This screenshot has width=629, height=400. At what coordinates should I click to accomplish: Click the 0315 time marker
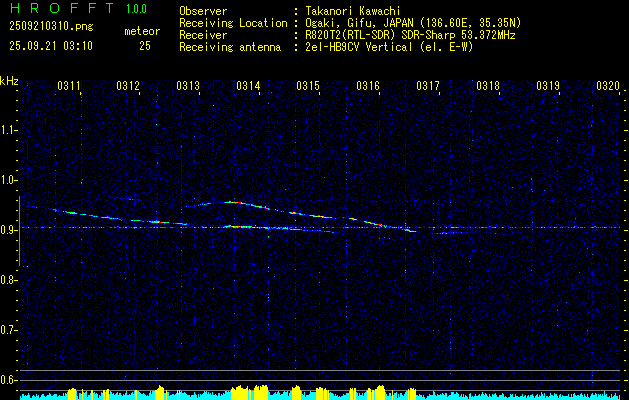(308, 86)
